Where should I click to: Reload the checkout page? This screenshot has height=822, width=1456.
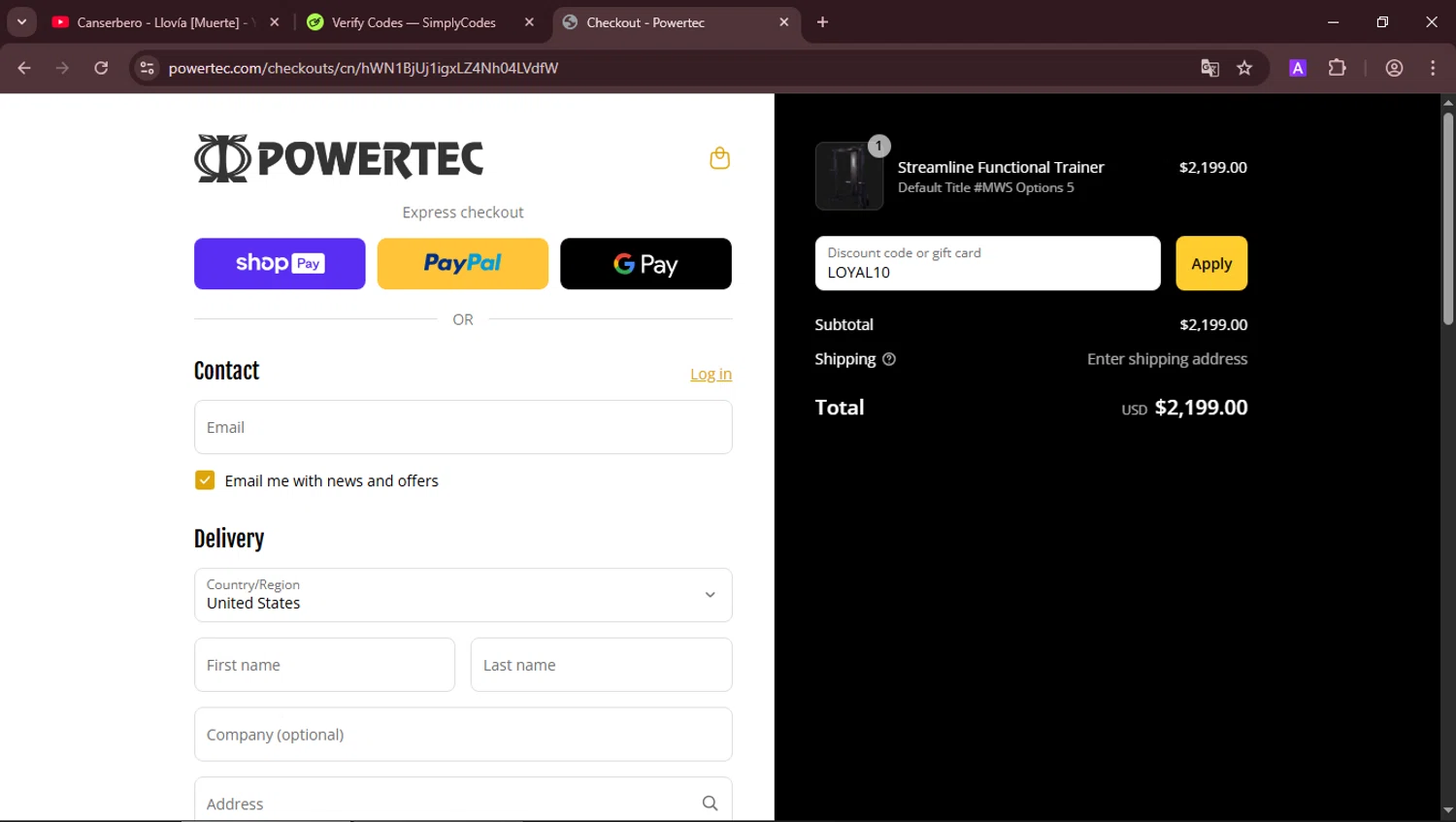pyautogui.click(x=101, y=68)
